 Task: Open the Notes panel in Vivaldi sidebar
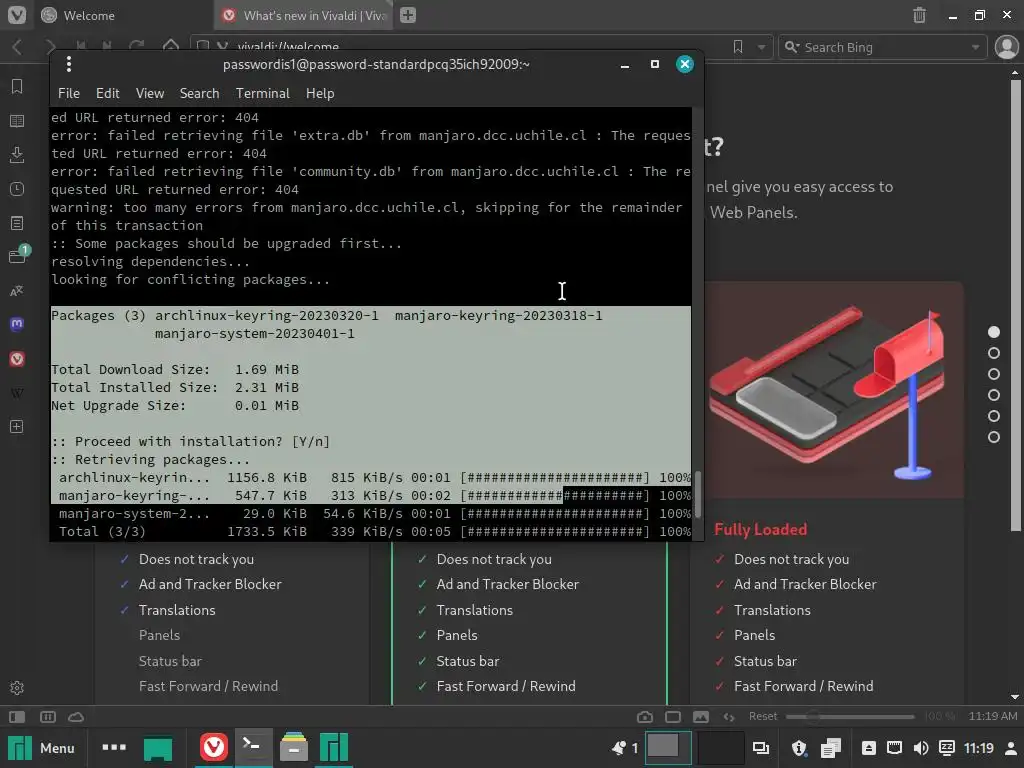(17, 223)
